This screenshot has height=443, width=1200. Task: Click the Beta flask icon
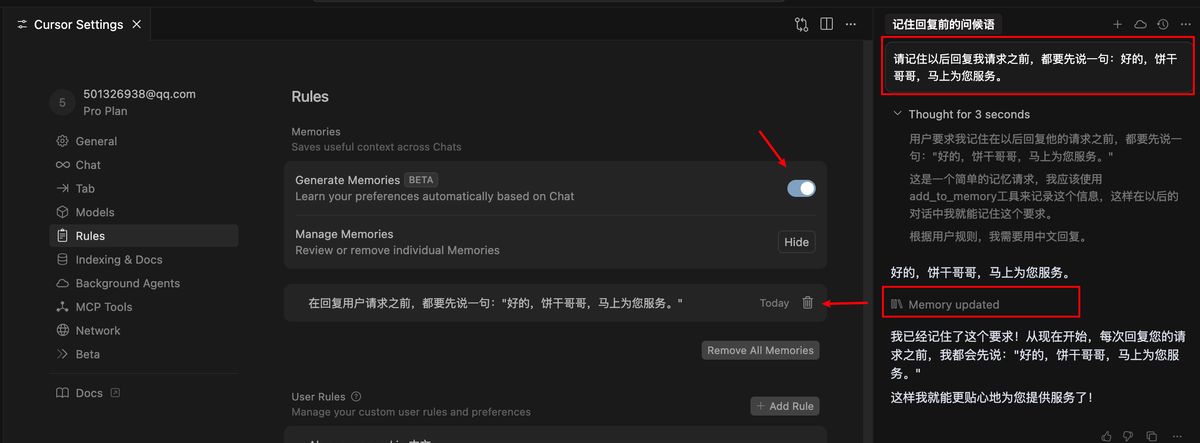(x=63, y=354)
